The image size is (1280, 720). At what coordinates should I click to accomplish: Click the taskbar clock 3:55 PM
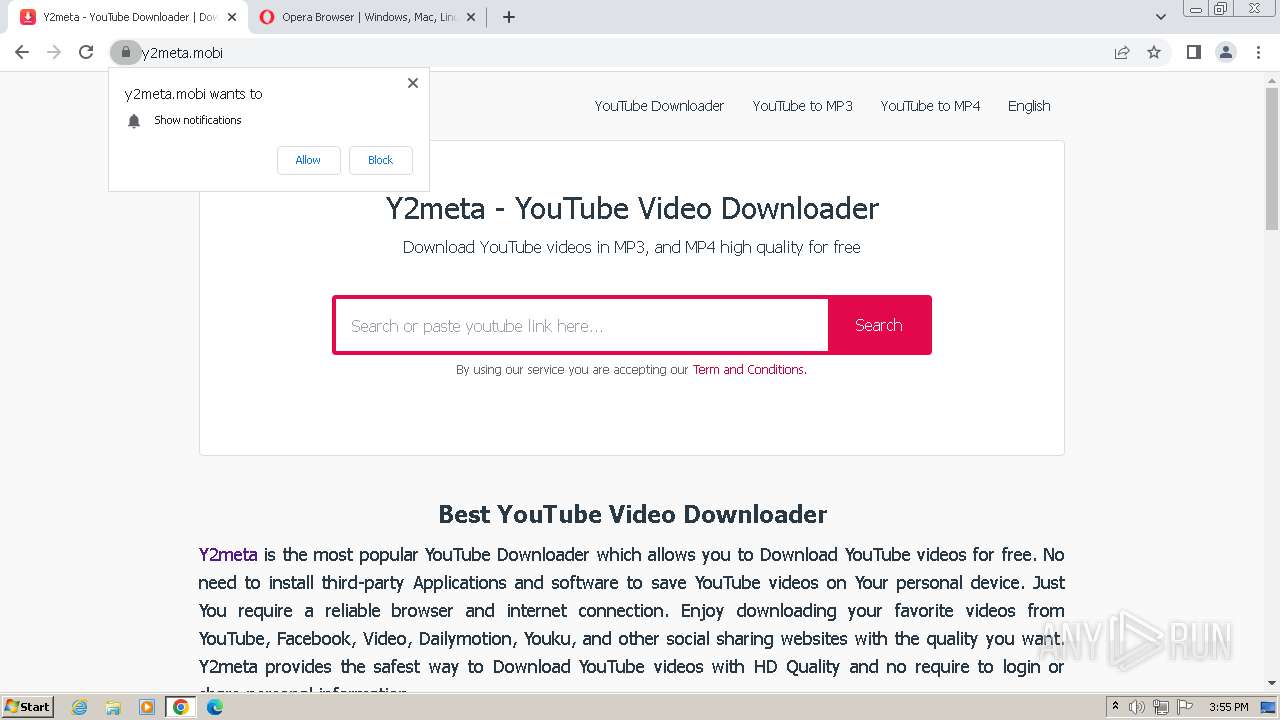1229,707
